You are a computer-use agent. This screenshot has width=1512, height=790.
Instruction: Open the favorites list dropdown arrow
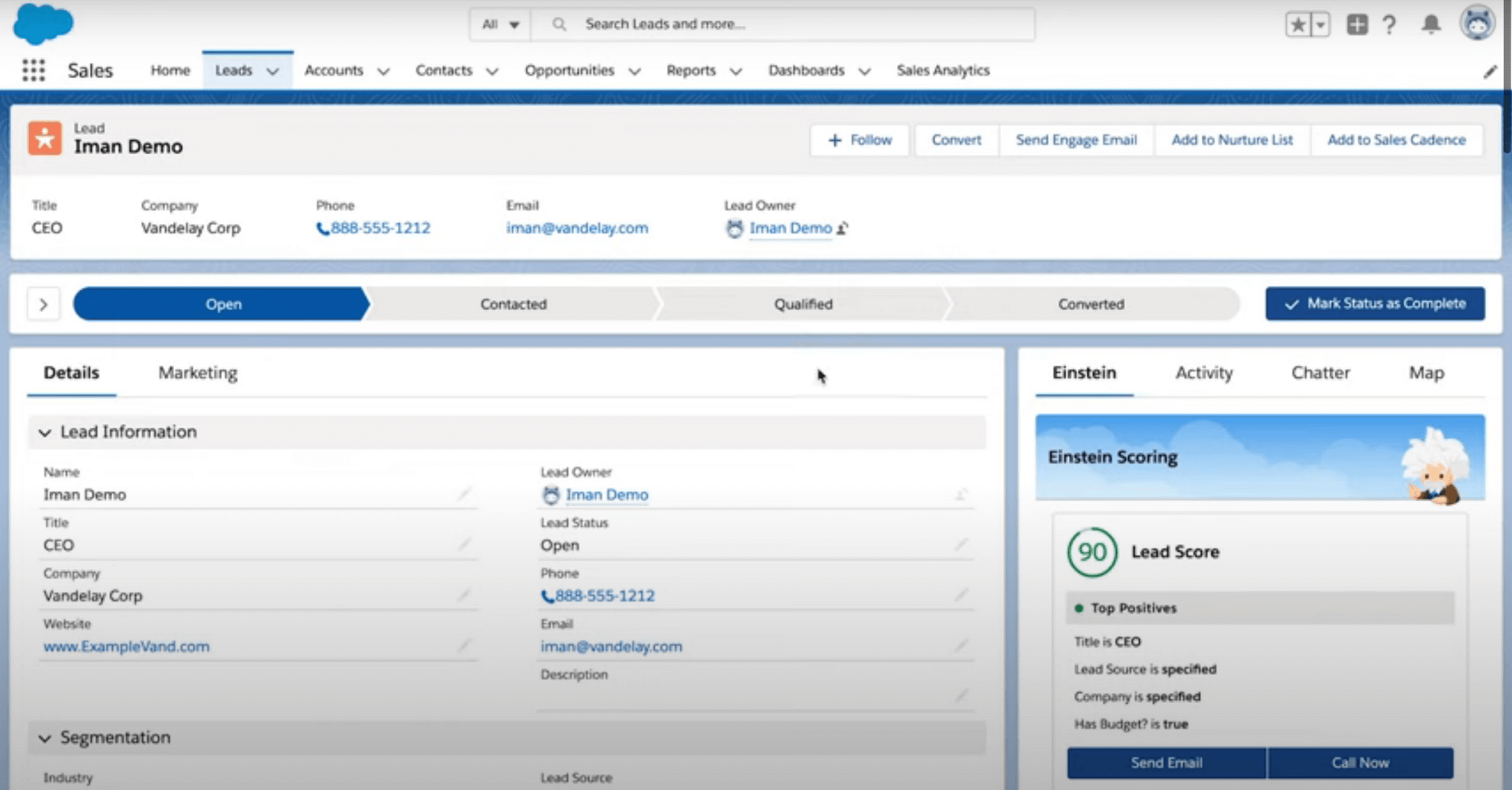[x=1321, y=24]
